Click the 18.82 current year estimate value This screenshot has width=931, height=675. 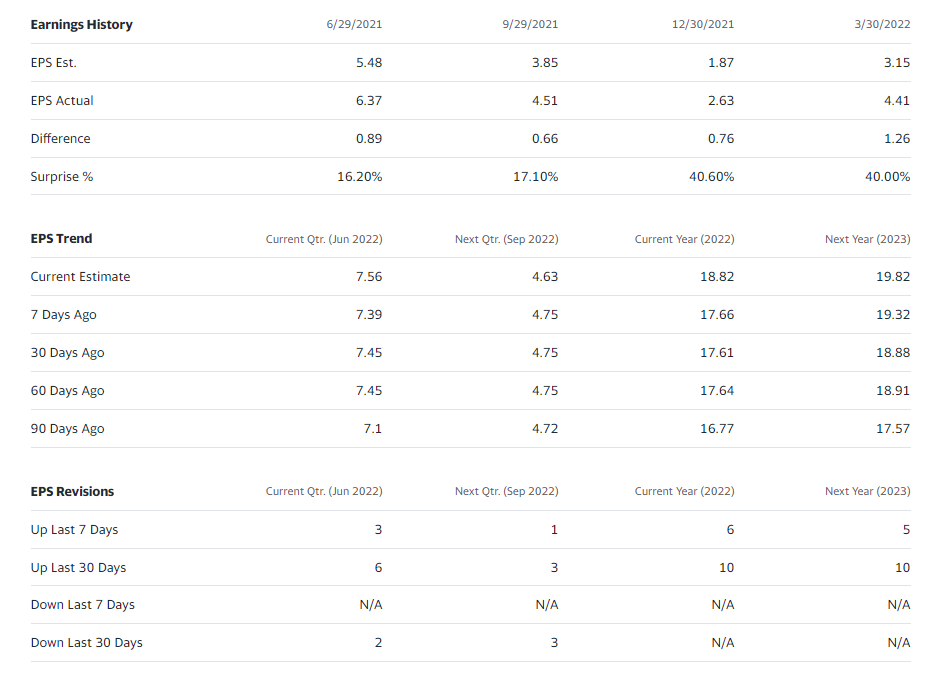click(x=717, y=276)
